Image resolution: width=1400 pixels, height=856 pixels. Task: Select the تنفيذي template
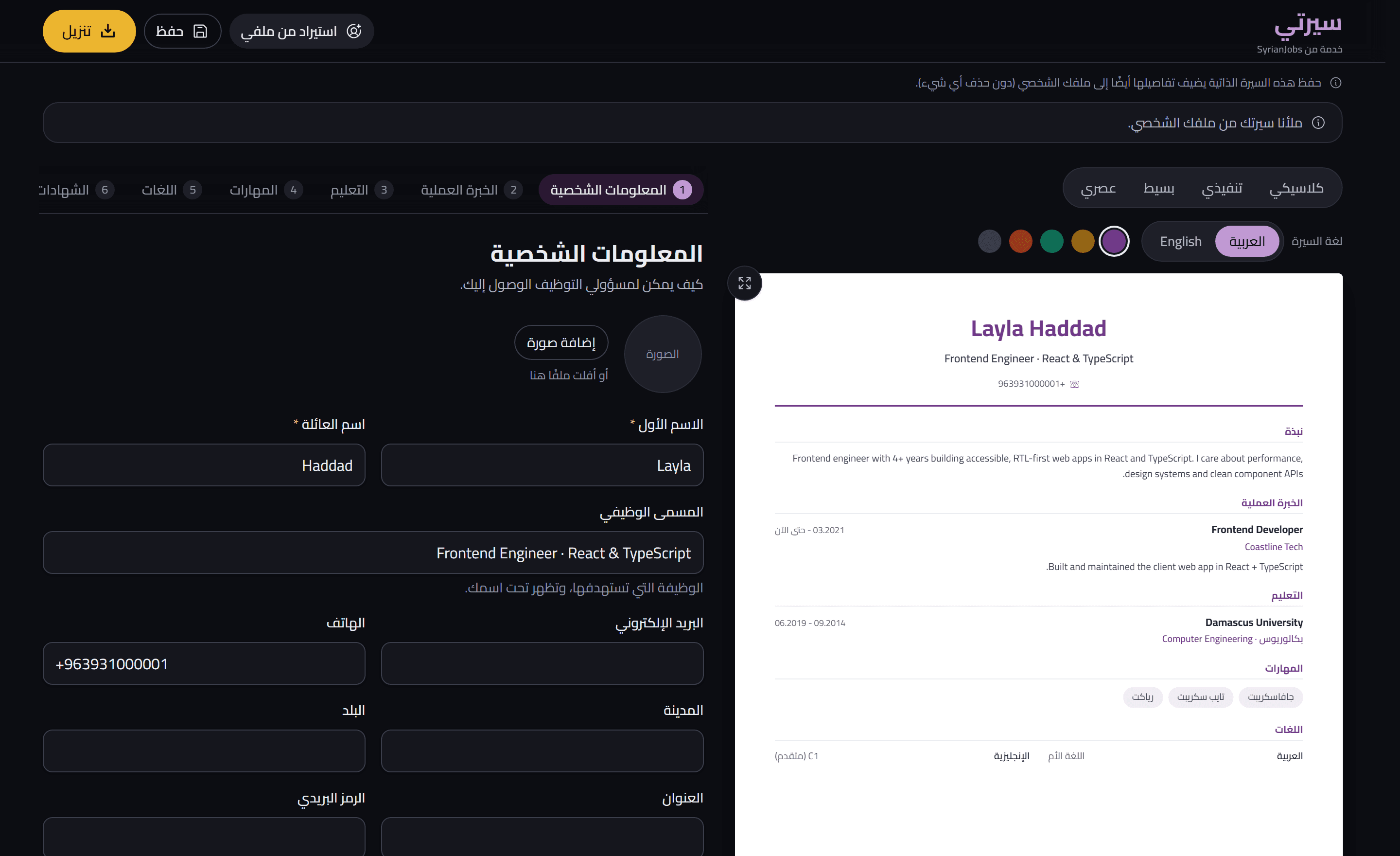(x=1222, y=188)
